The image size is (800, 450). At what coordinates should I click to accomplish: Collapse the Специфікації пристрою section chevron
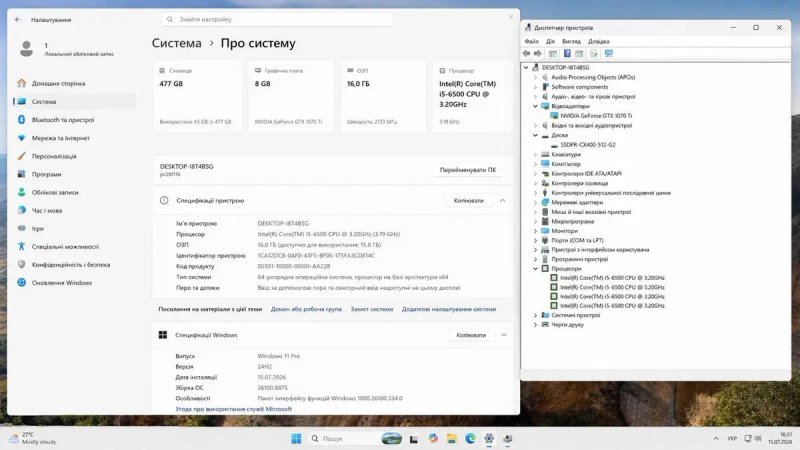[503, 201]
